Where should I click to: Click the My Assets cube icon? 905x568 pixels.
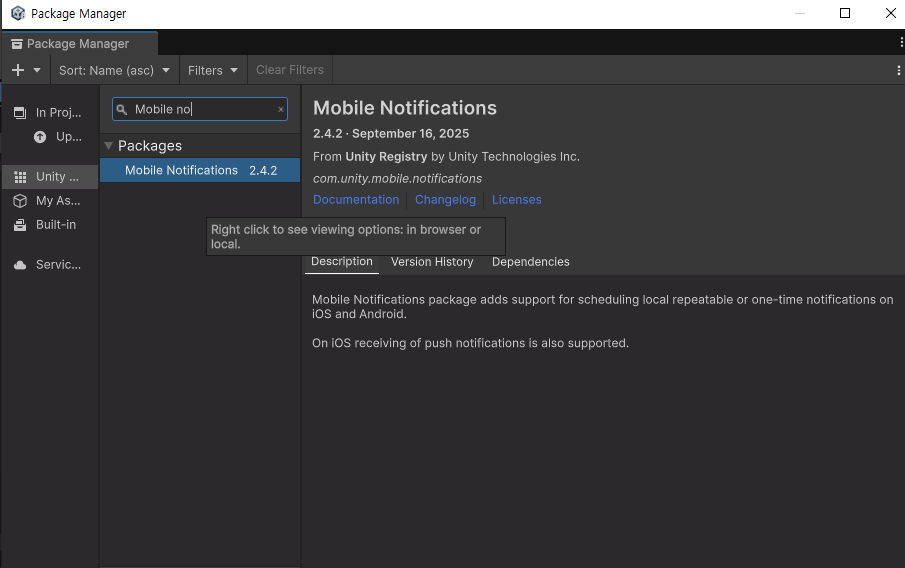tap(20, 201)
